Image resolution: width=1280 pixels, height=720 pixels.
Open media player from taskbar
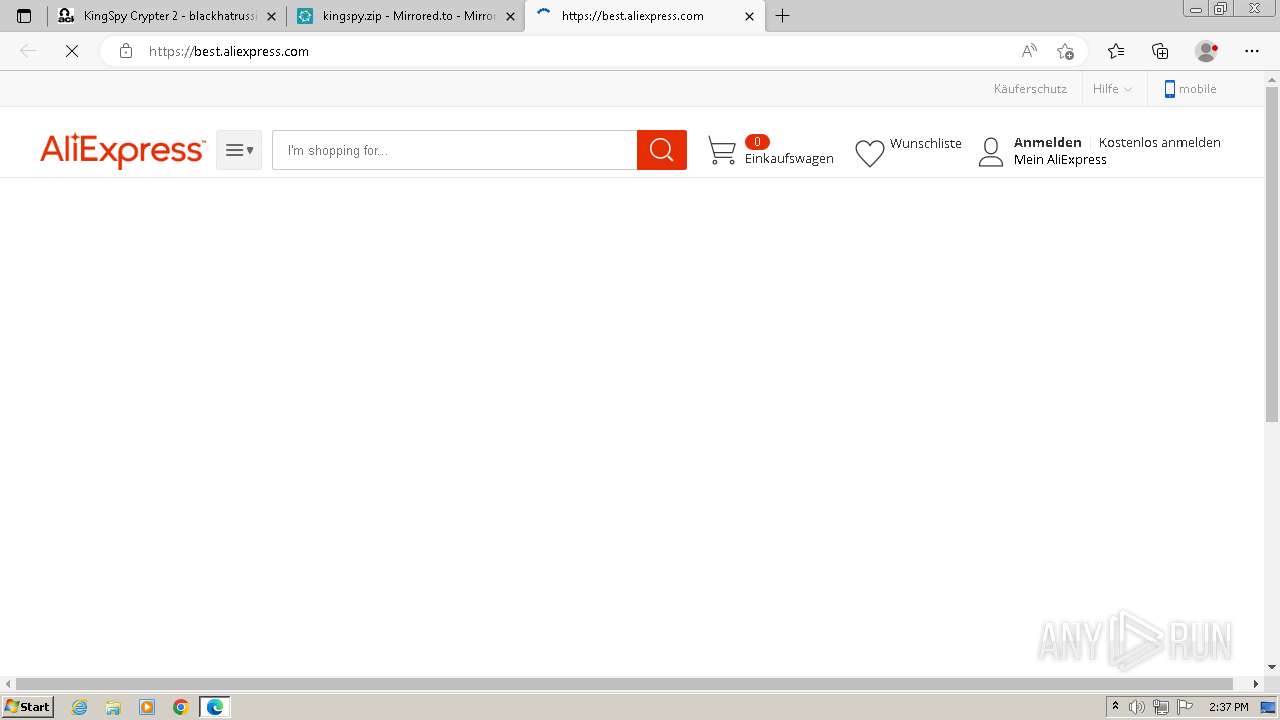click(x=147, y=707)
